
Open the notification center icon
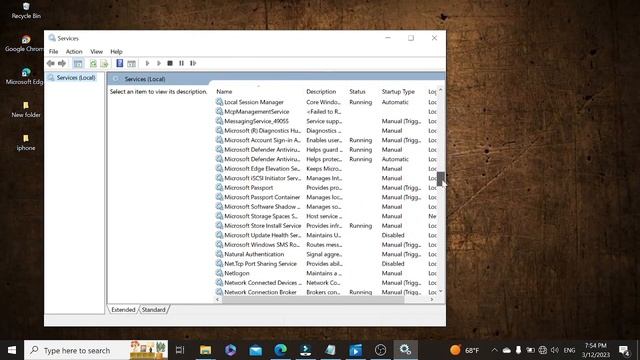[624, 350]
